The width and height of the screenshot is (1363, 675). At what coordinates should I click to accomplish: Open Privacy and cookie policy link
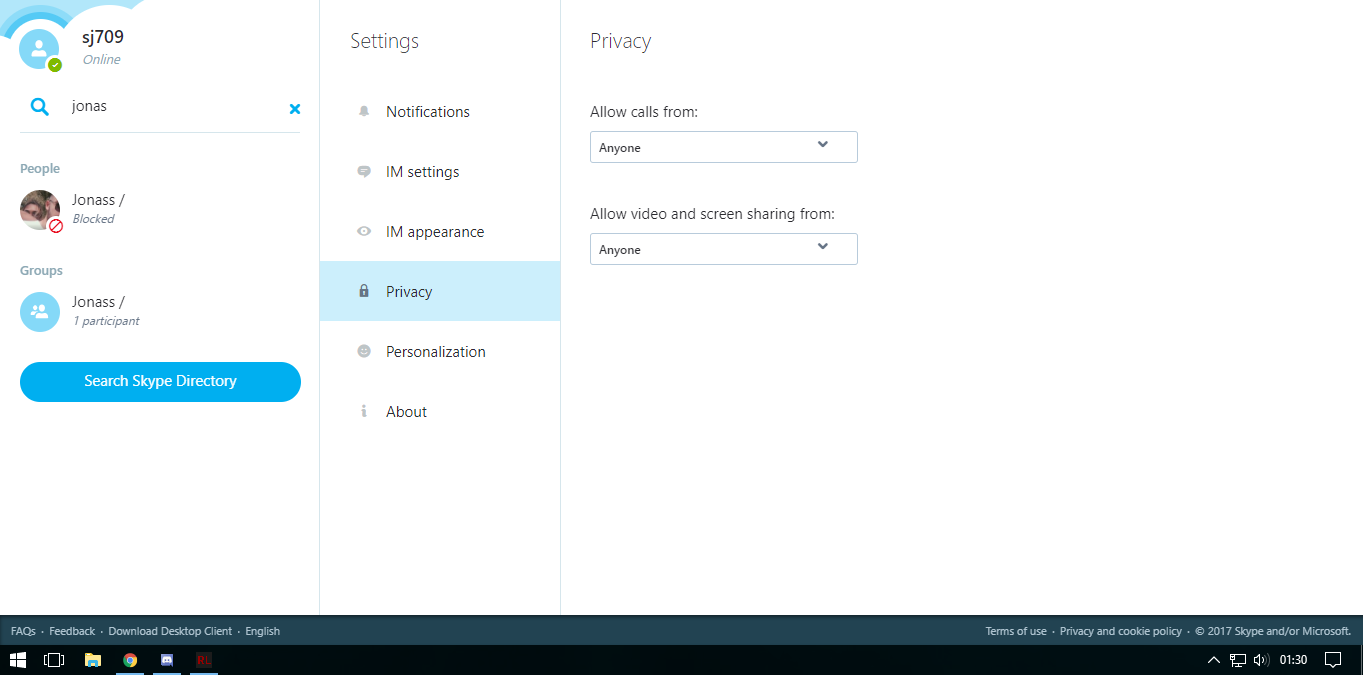[1121, 631]
